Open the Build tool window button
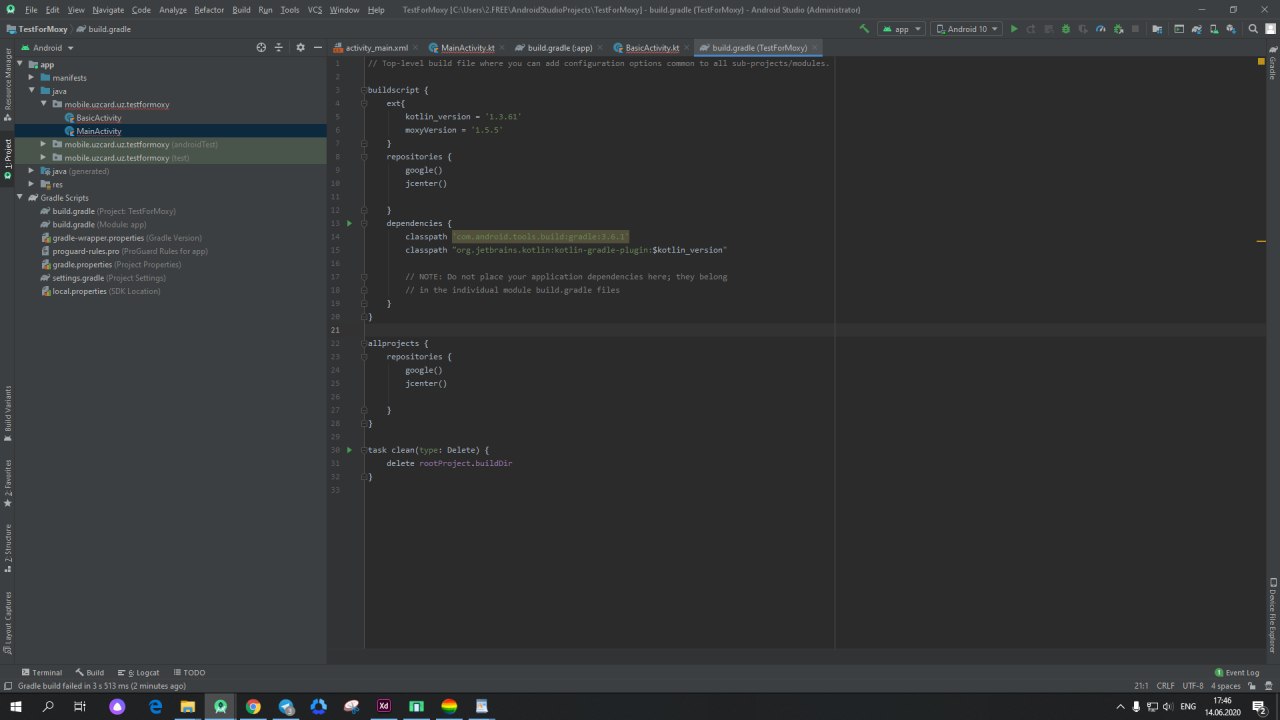The height and width of the screenshot is (720, 1280). (89, 673)
